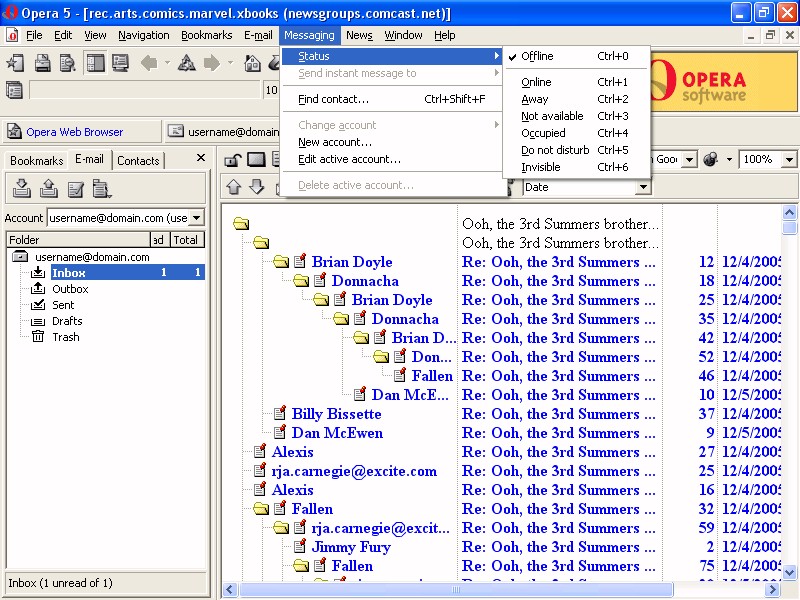The width and height of the screenshot is (800, 600).
Task: Click the Print toolbar icon
Action: [x=42, y=63]
